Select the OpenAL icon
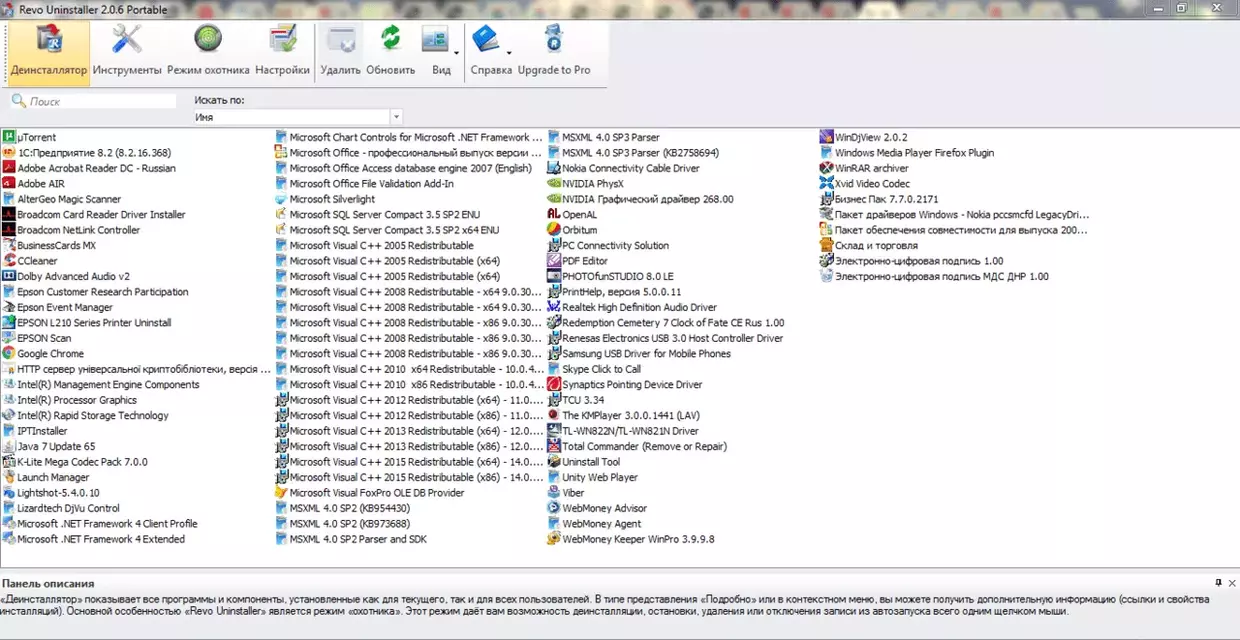The width and height of the screenshot is (1240, 640). 554,214
